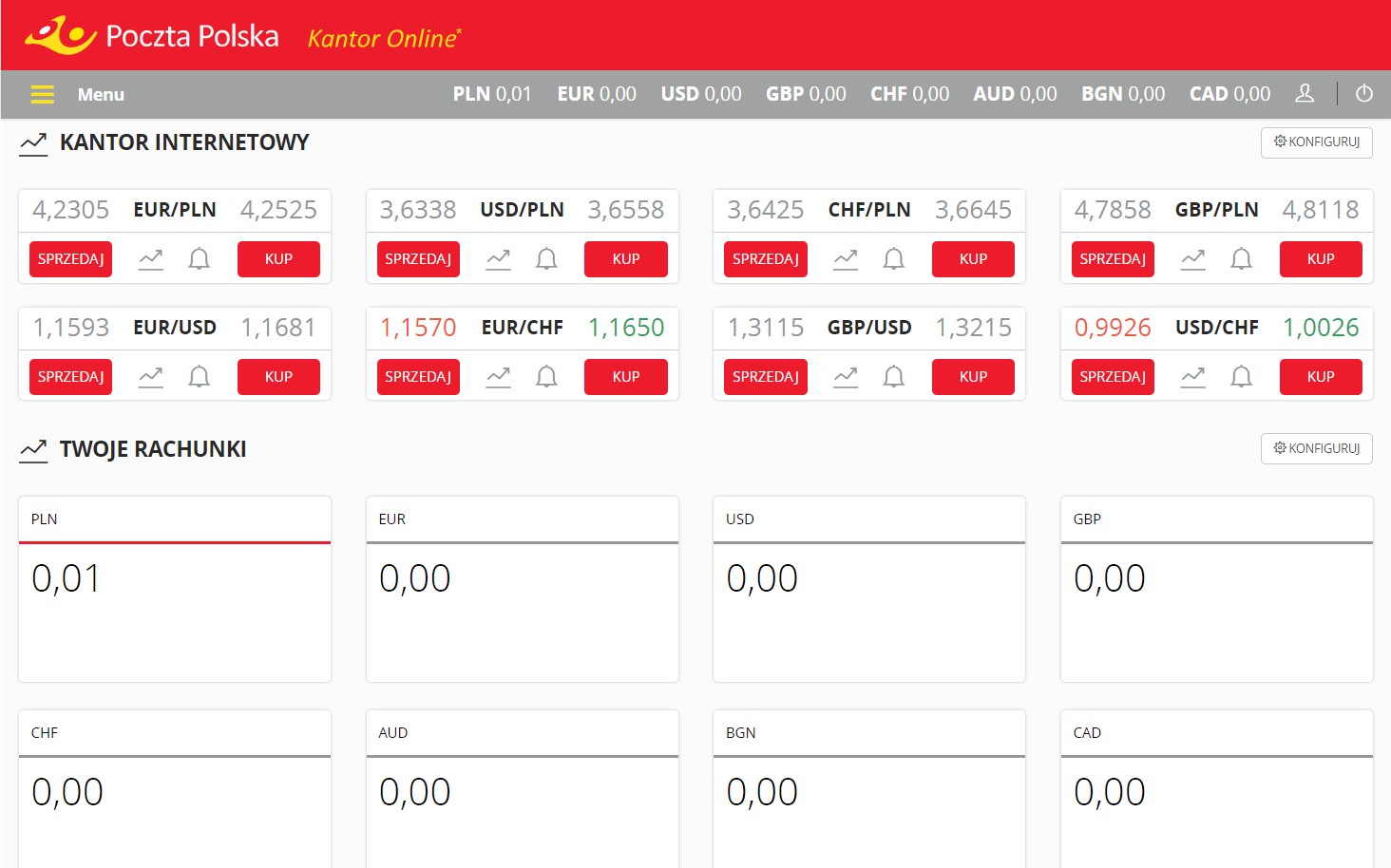Open the USD/PLN rate chart icon
The height and width of the screenshot is (868, 1391).
click(x=498, y=259)
